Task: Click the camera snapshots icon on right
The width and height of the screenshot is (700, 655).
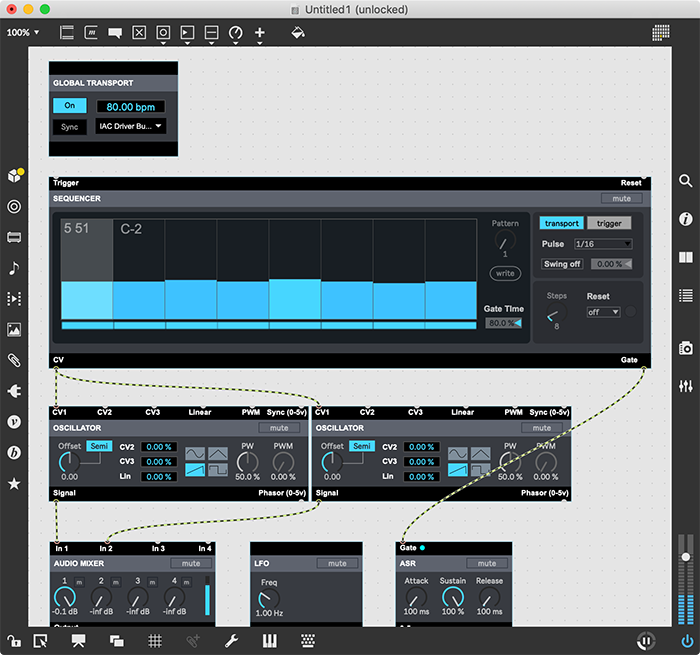Action: coord(686,348)
